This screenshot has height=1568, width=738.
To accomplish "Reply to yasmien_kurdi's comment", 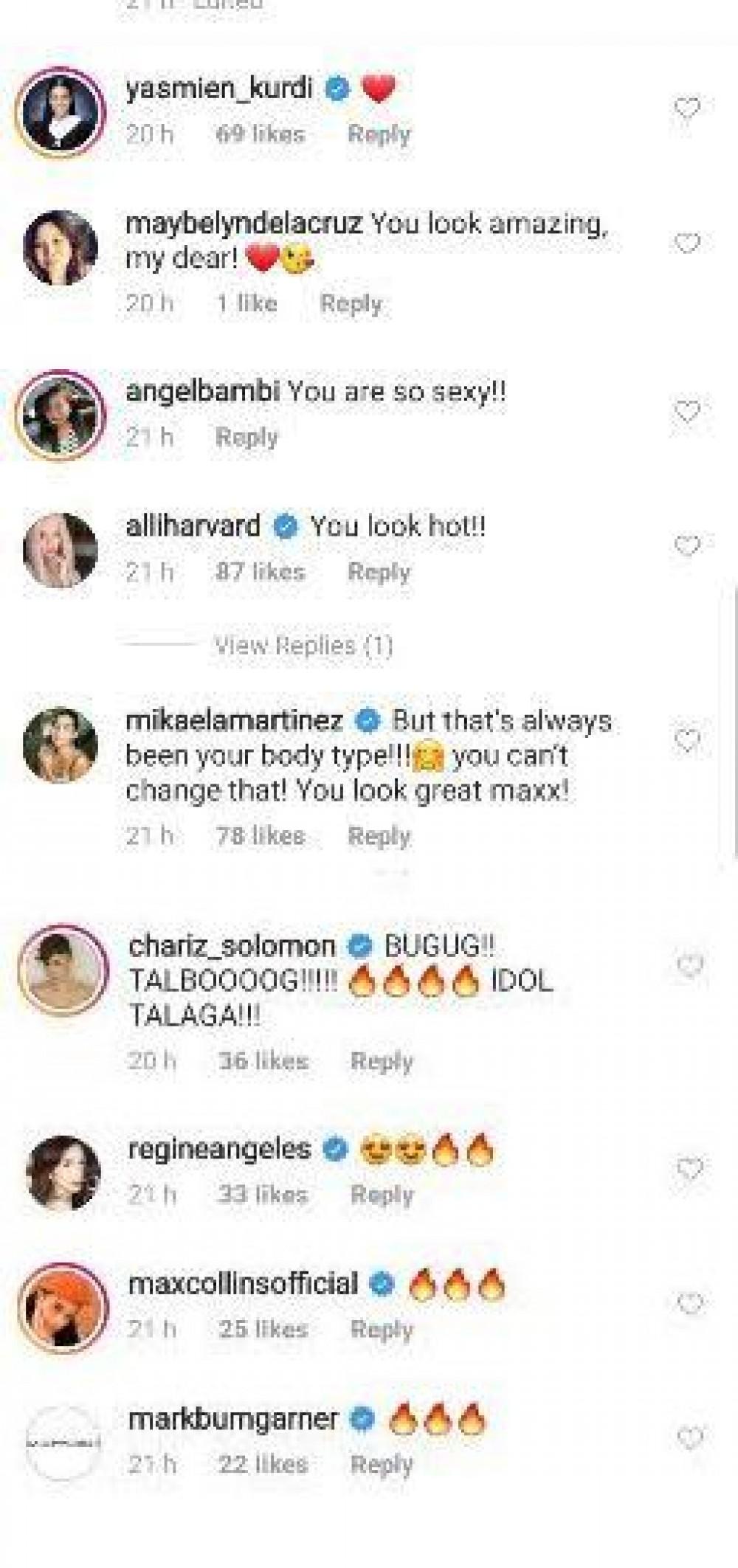I will tap(379, 134).
